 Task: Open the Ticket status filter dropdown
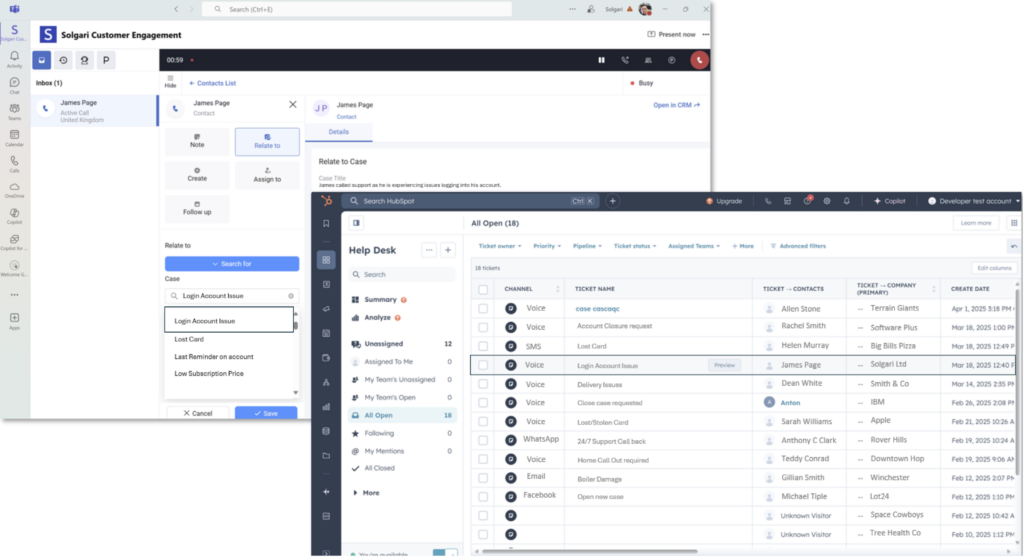635,246
